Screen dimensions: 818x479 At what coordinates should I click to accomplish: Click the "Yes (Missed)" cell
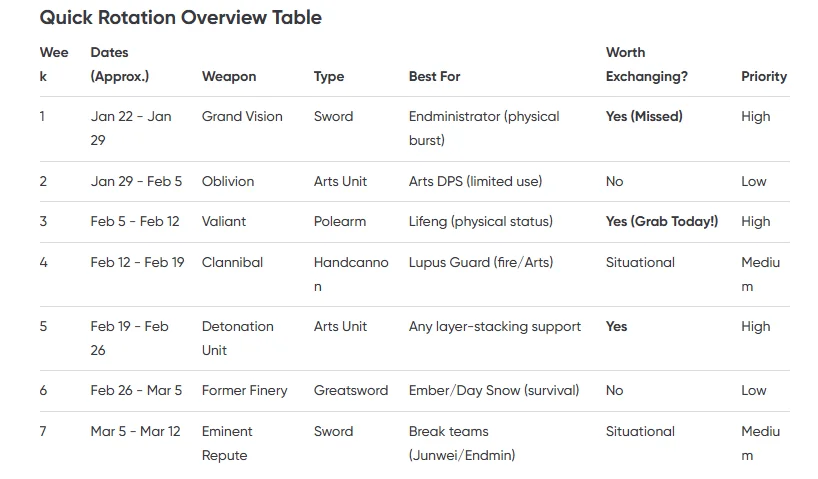644,116
